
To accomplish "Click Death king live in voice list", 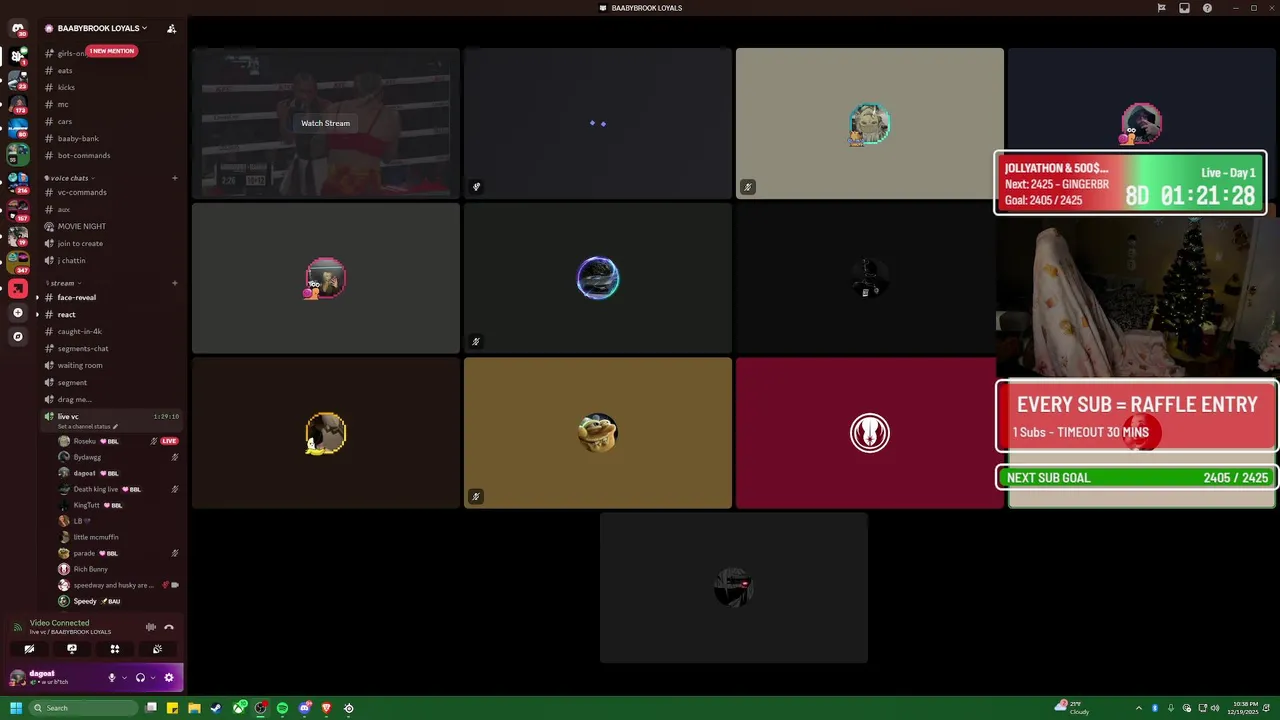I will (x=118, y=489).
